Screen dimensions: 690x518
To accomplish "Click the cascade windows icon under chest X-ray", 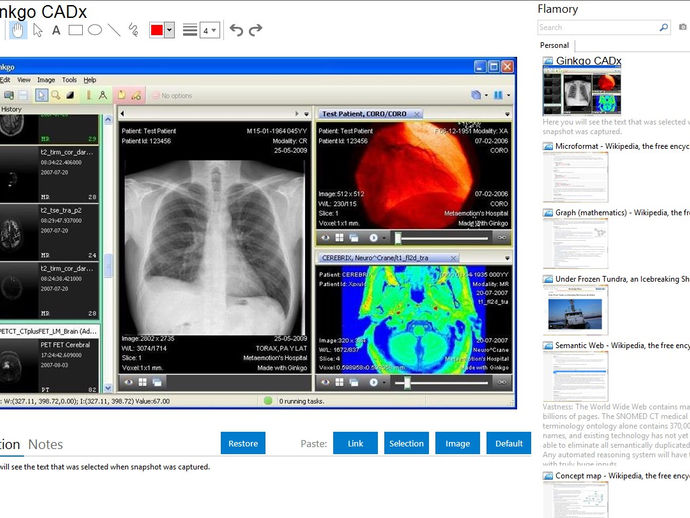I will tap(157, 382).
